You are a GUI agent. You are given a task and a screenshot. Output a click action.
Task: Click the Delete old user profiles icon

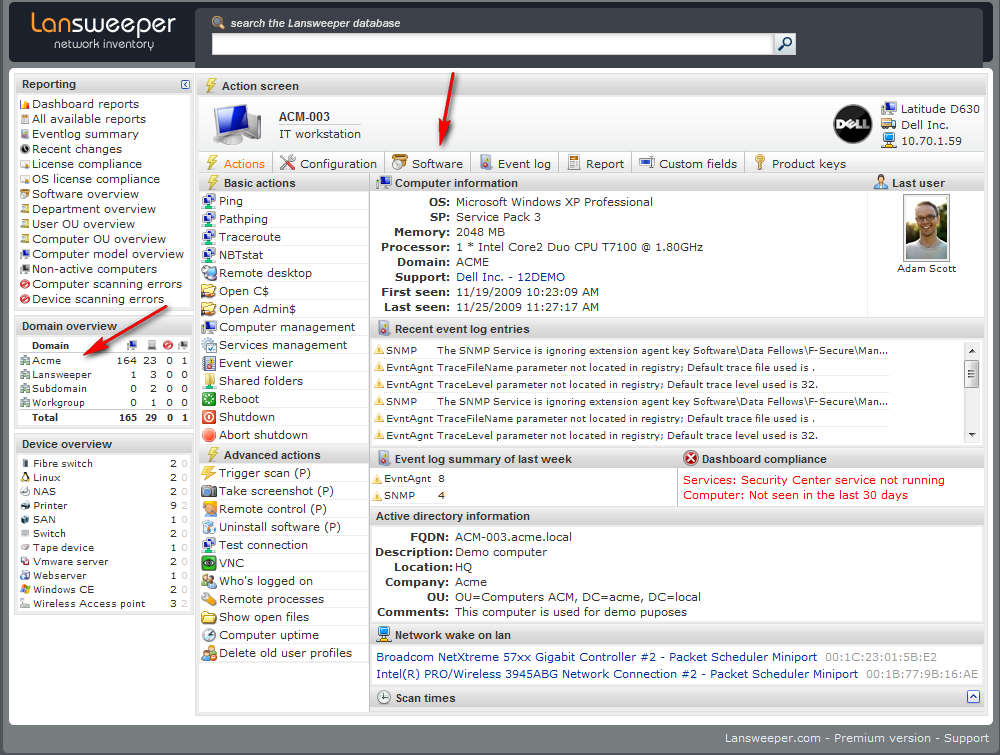point(209,653)
